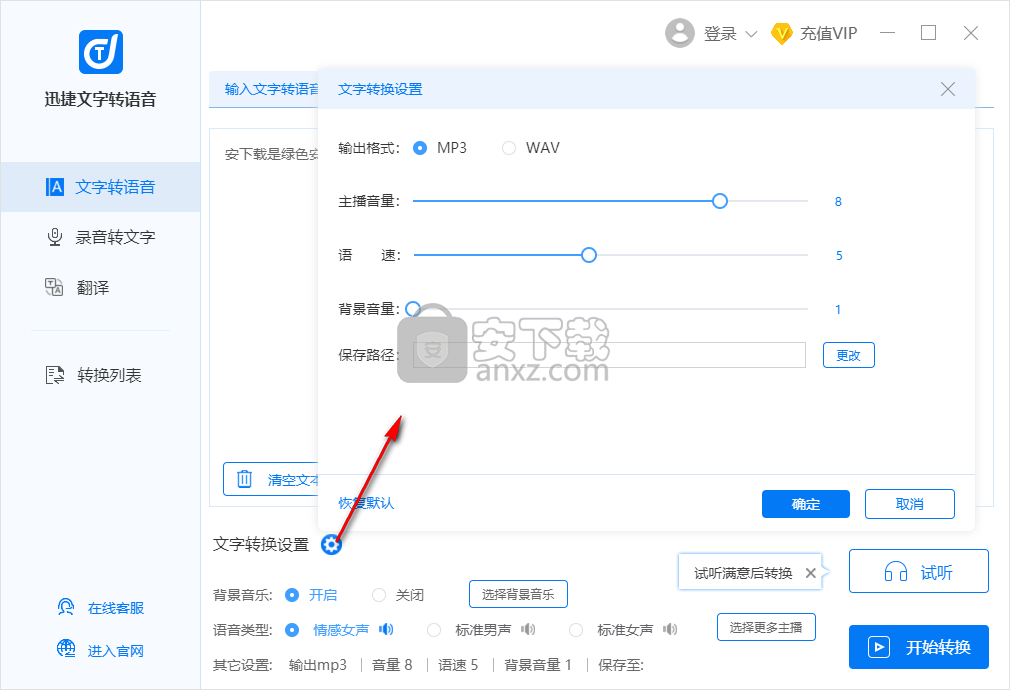Click the 主播音量 slider handle
This screenshot has height=690, width=1010.
719,201
